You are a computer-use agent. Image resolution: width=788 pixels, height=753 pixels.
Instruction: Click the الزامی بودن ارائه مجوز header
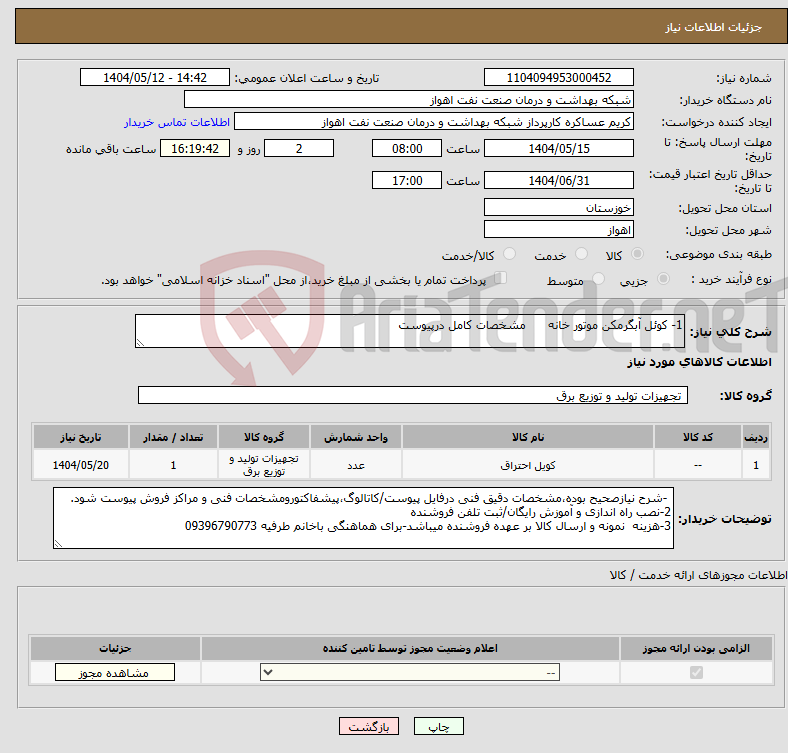696,648
